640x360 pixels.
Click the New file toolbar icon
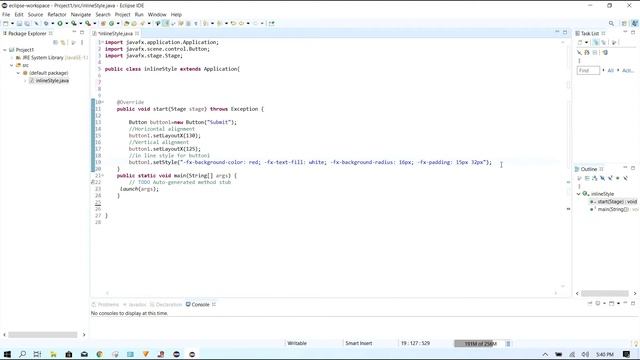click(x=6, y=23)
